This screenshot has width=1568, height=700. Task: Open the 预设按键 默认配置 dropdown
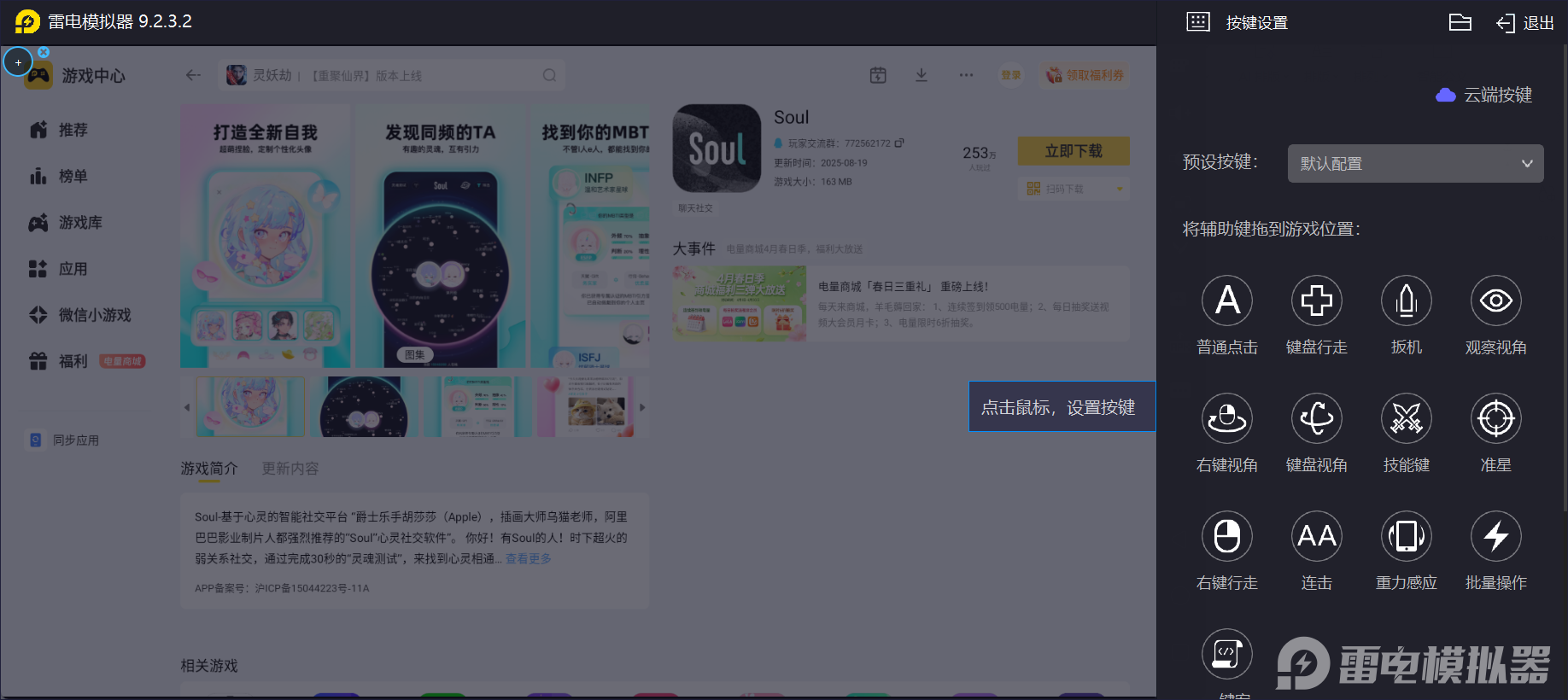click(x=1415, y=163)
